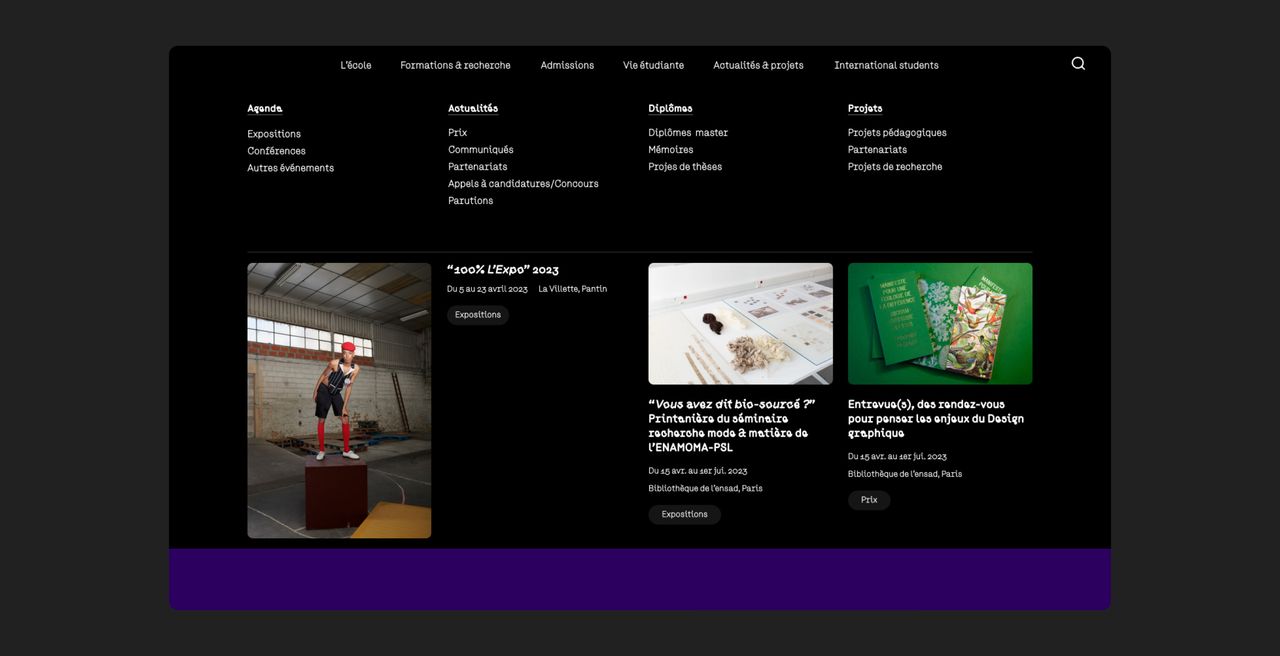Expand the Admissions menu

567,66
